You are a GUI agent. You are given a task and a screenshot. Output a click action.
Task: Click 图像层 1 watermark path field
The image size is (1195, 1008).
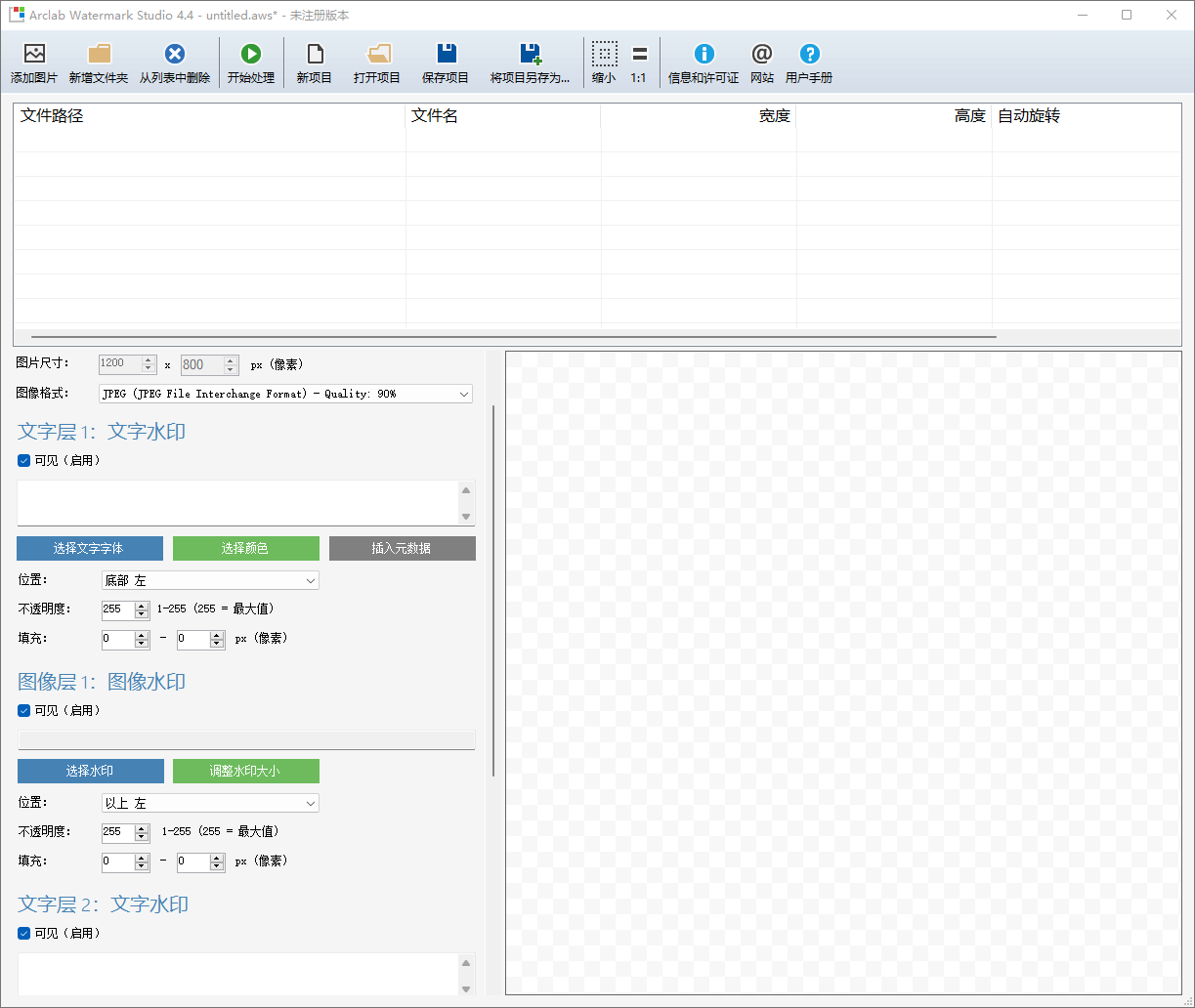246,739
